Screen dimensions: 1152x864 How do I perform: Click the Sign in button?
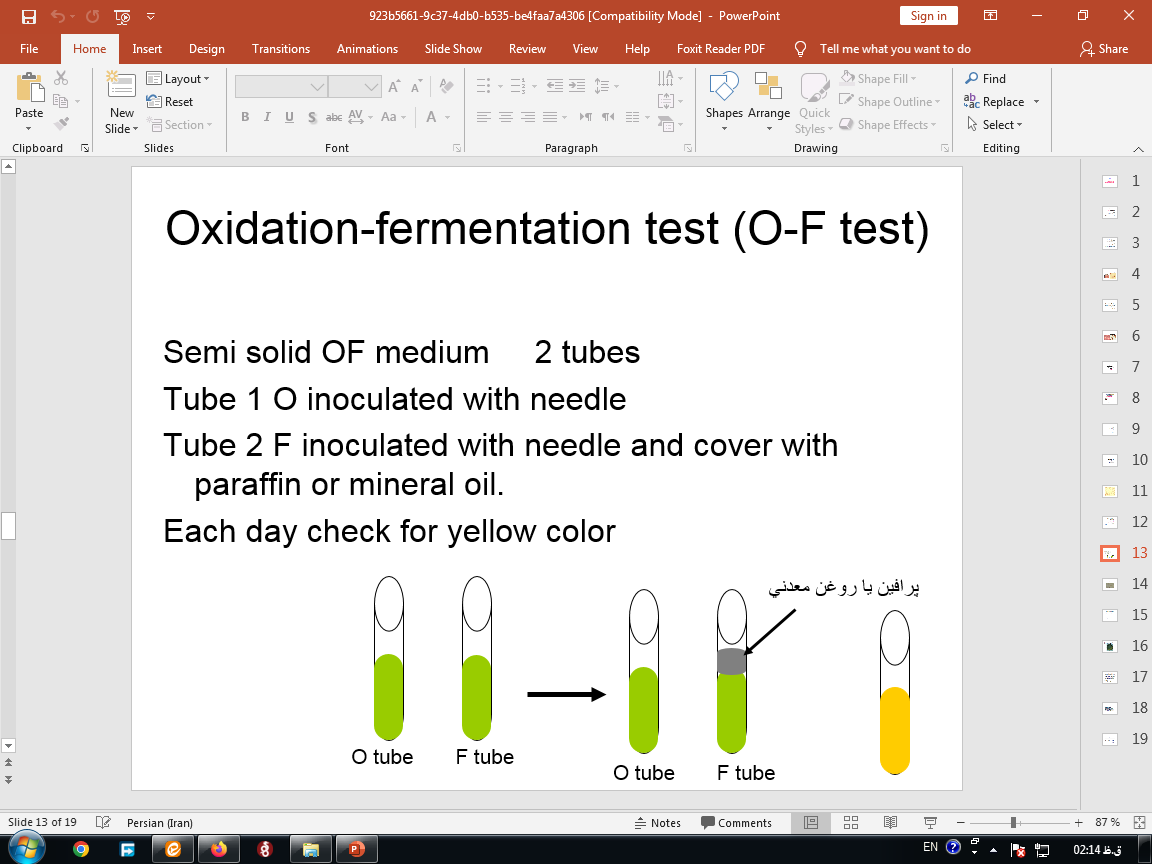point(928,16)
